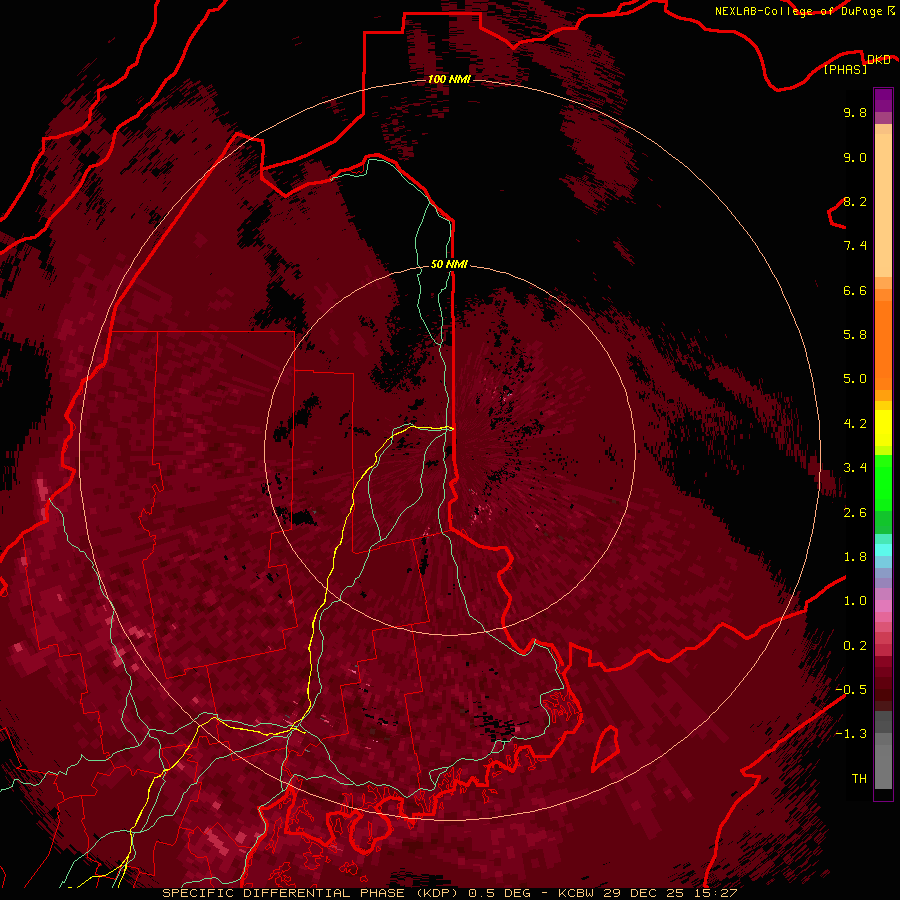
Task: Click the 9.8 legend value
Action: tap(855, 112)
